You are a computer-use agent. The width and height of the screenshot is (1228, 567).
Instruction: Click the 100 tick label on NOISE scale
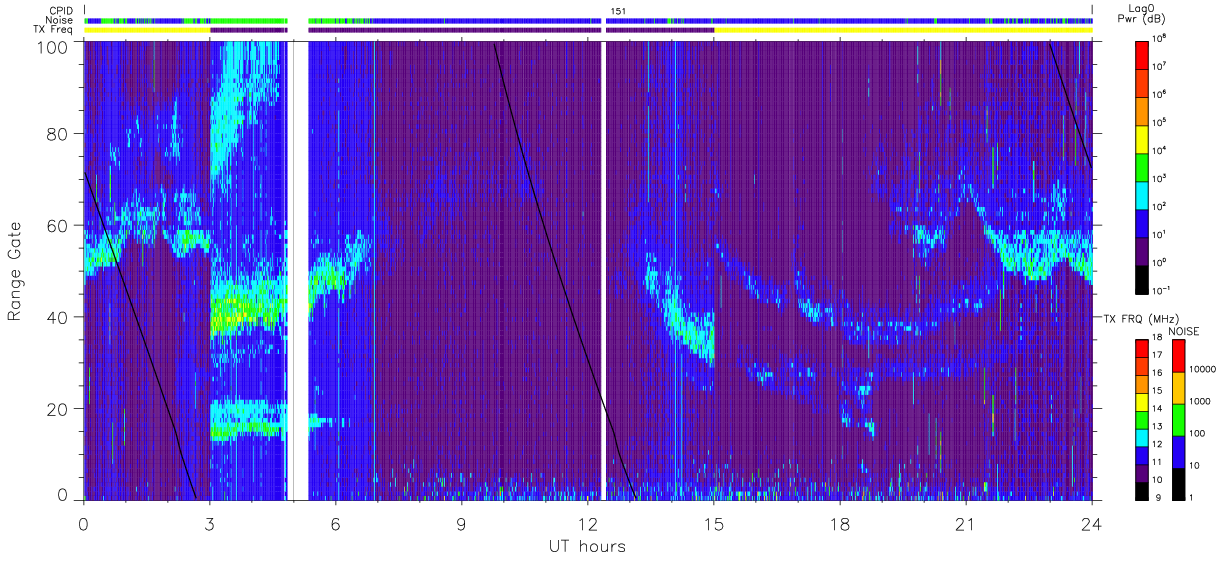(1197, 433)
